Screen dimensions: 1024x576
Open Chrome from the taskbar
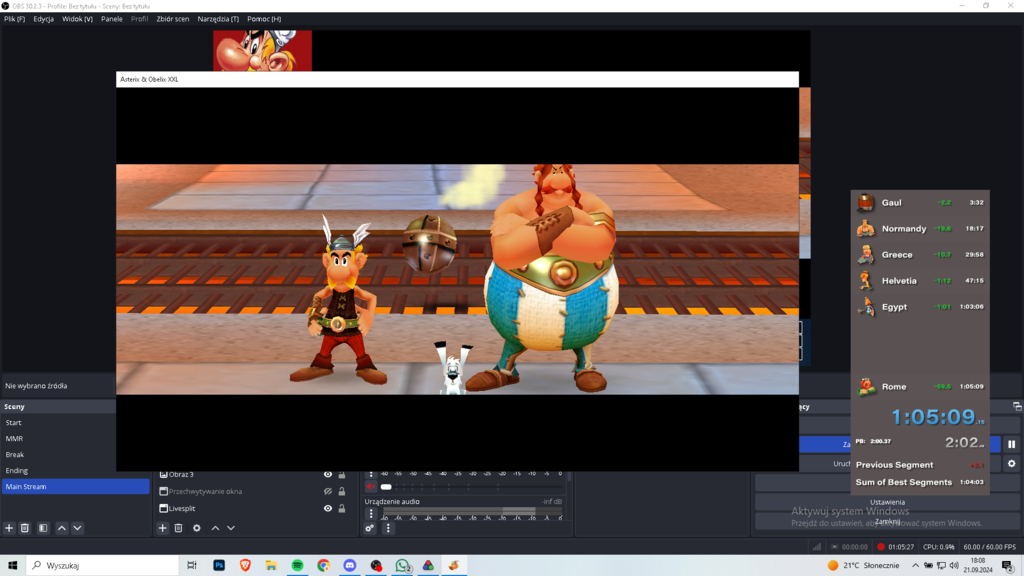pyautogui.click(x=323, y=566)
